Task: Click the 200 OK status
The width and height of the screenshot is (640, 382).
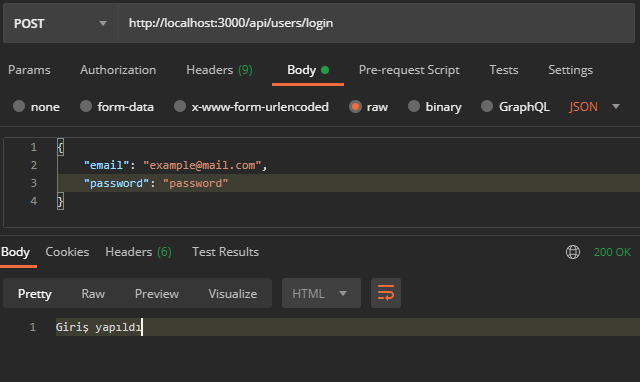Action: click(x=612, y=252)
